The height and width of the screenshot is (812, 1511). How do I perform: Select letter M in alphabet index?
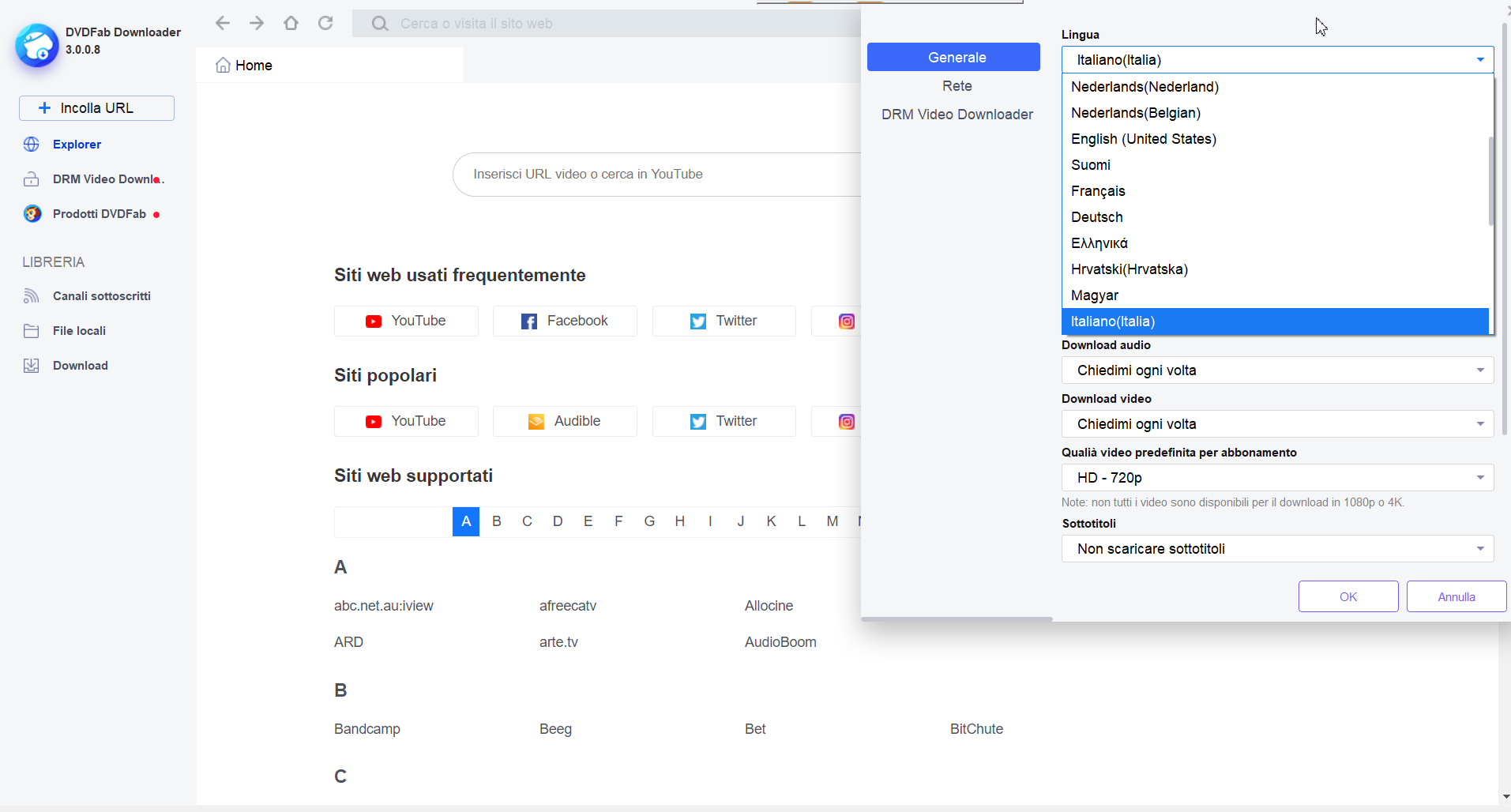click(833, 521)
